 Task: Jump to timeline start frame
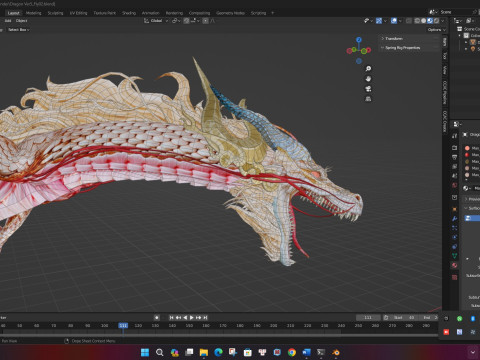(x=171, y=318)
